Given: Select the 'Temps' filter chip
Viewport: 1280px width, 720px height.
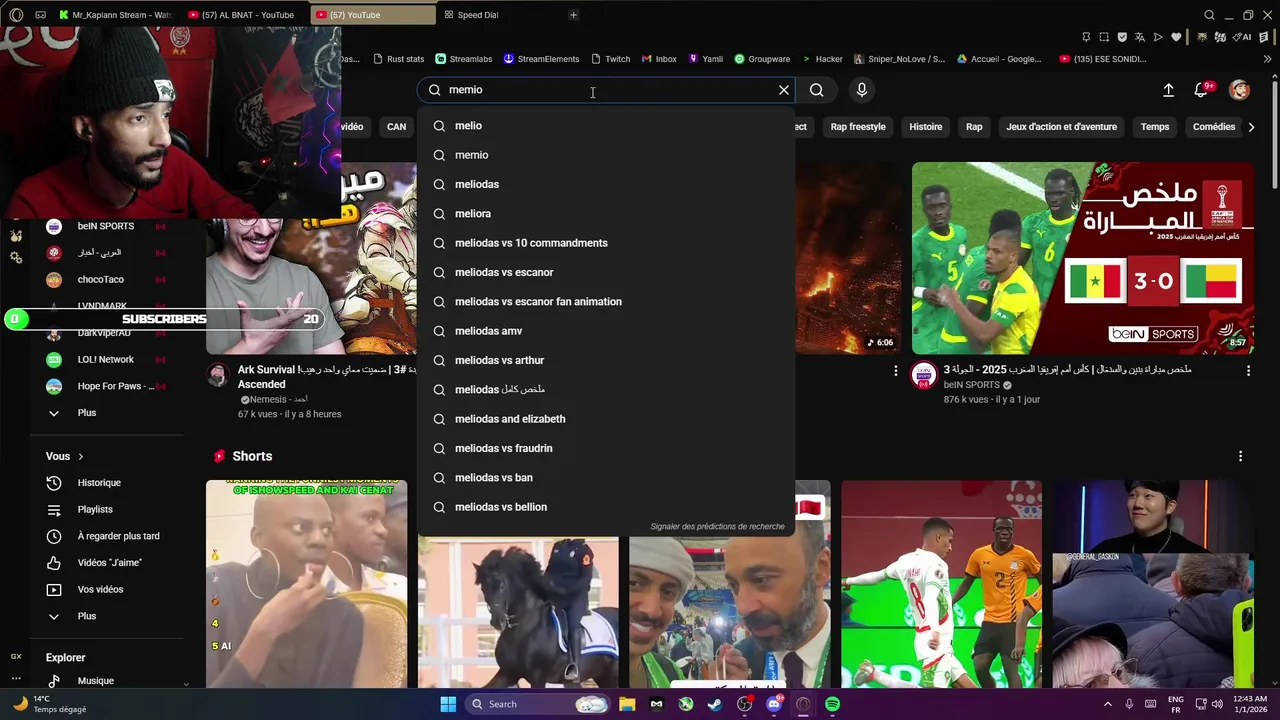Looking at the screenshot, I should coord(1155,127).
